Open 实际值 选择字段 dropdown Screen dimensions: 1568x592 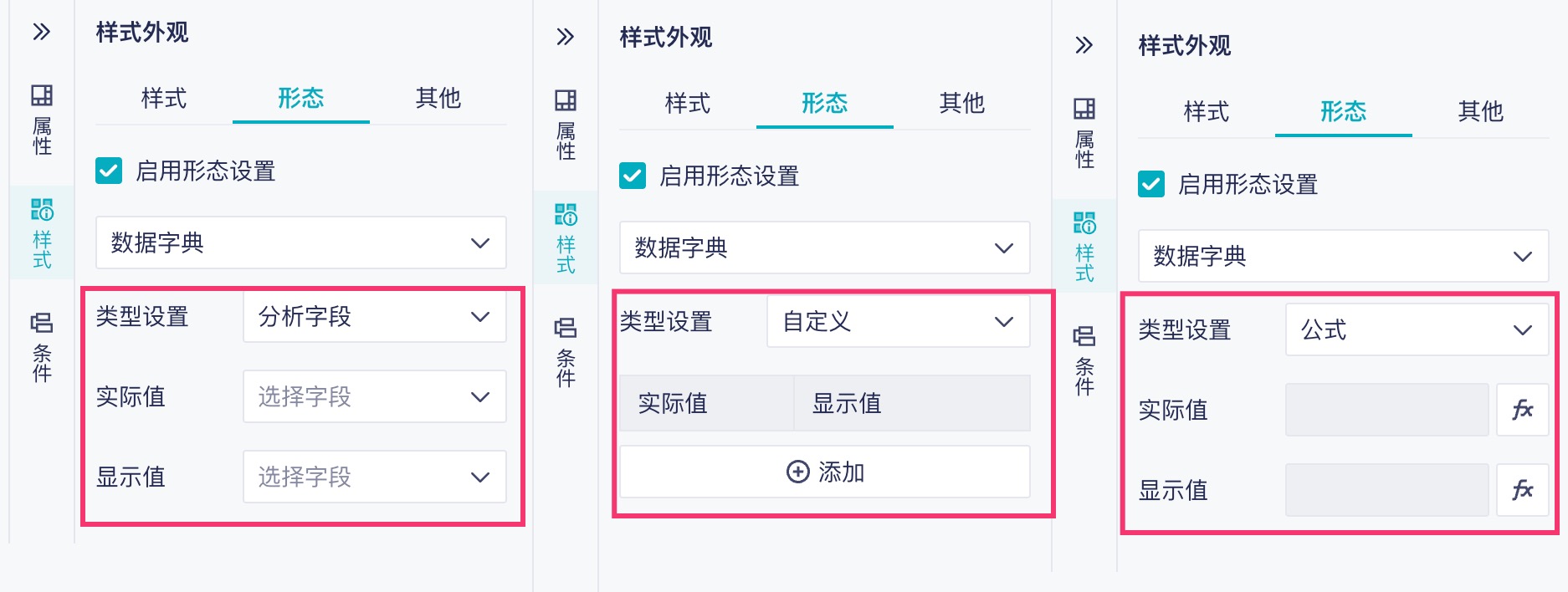point(374,396)
